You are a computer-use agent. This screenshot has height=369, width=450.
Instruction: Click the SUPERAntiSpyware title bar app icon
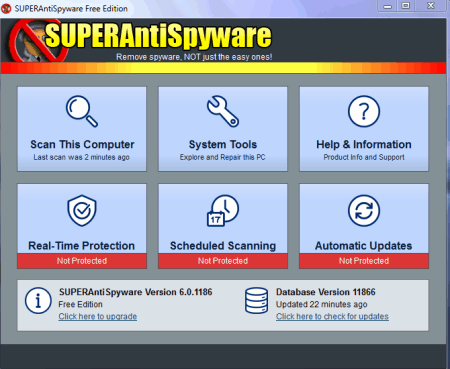click(x=6, y=8)
